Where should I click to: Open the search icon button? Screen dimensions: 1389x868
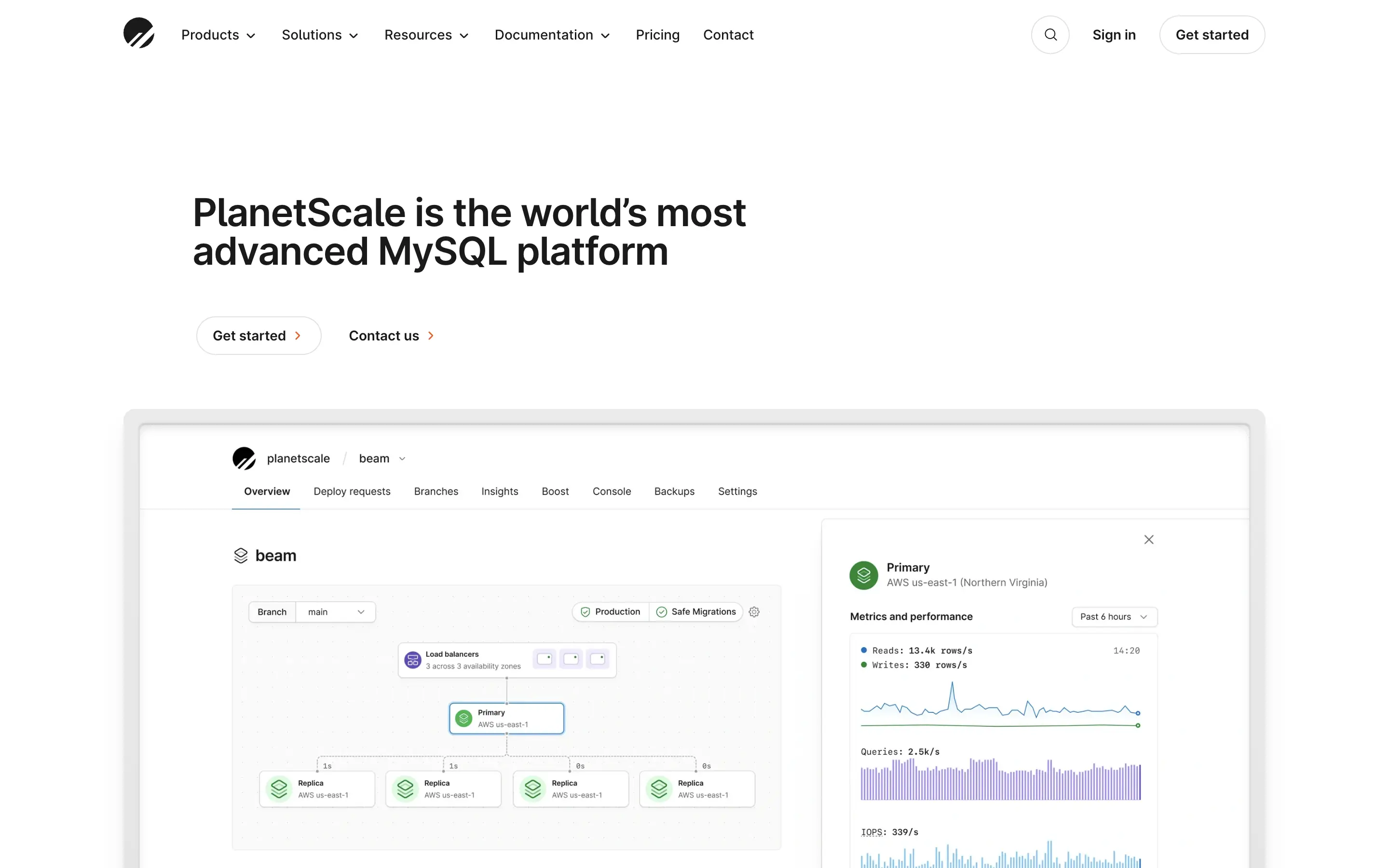click(1050, 35)
